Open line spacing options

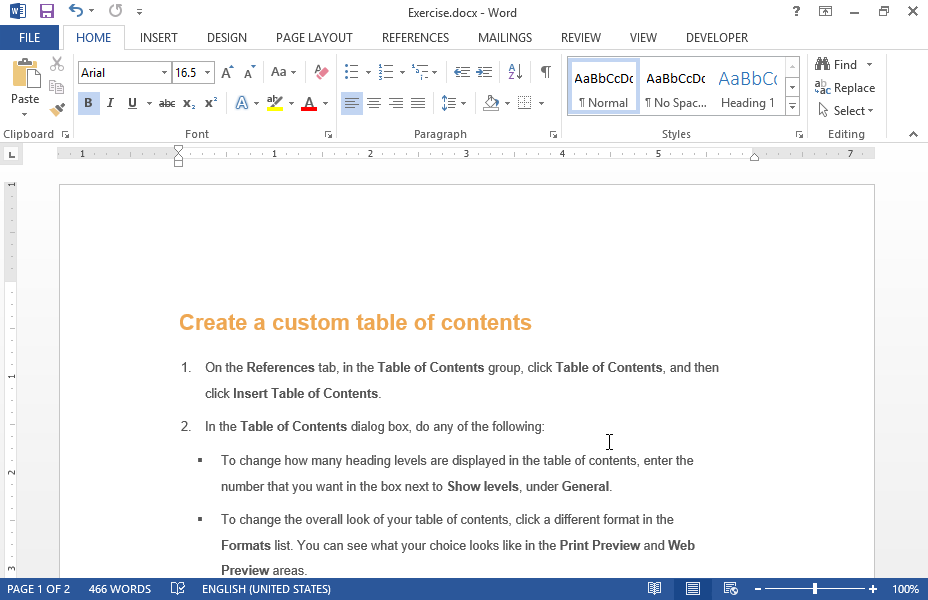[x=454, y=103]
